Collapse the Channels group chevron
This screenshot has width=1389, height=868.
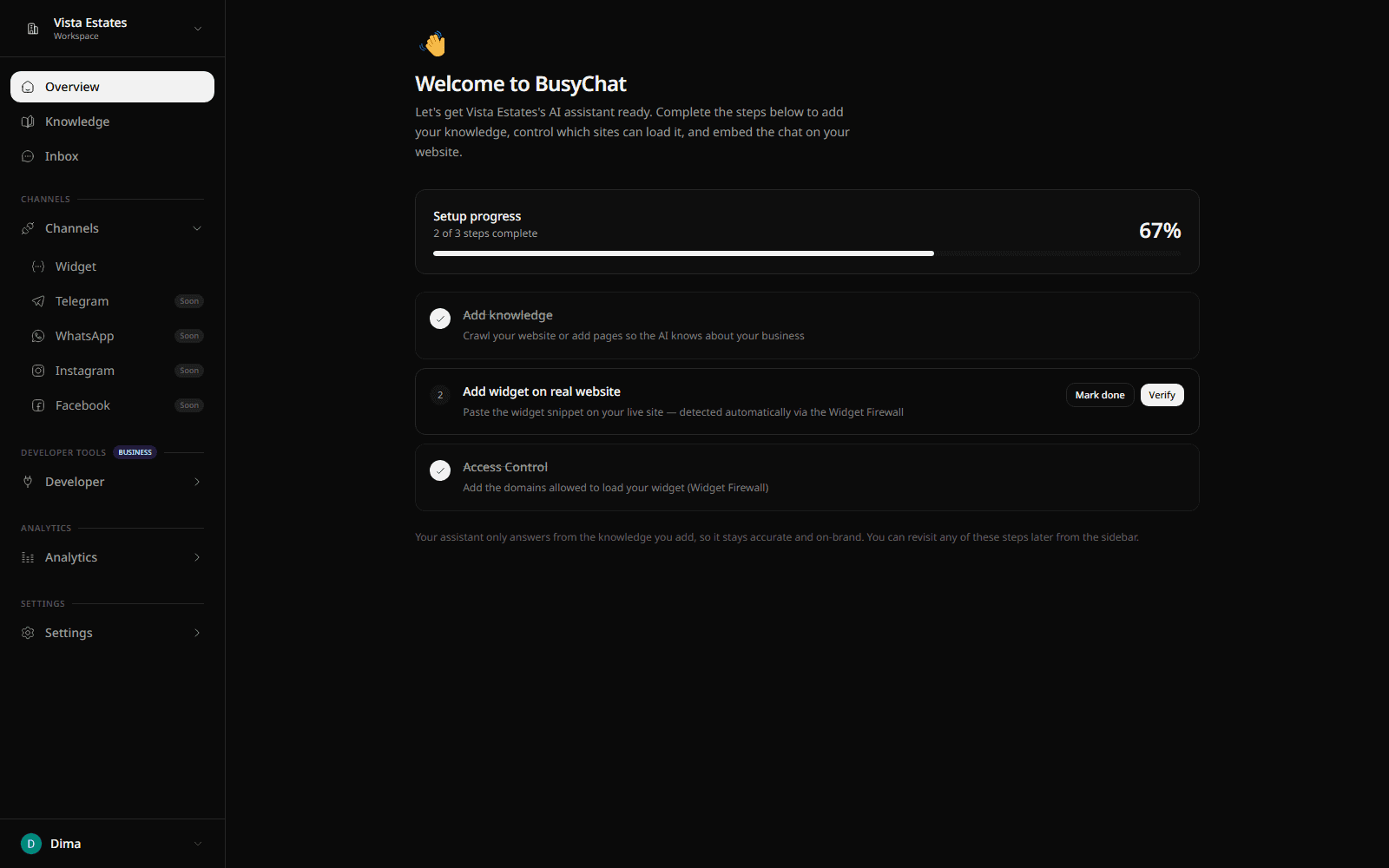[x=197, y=228]
